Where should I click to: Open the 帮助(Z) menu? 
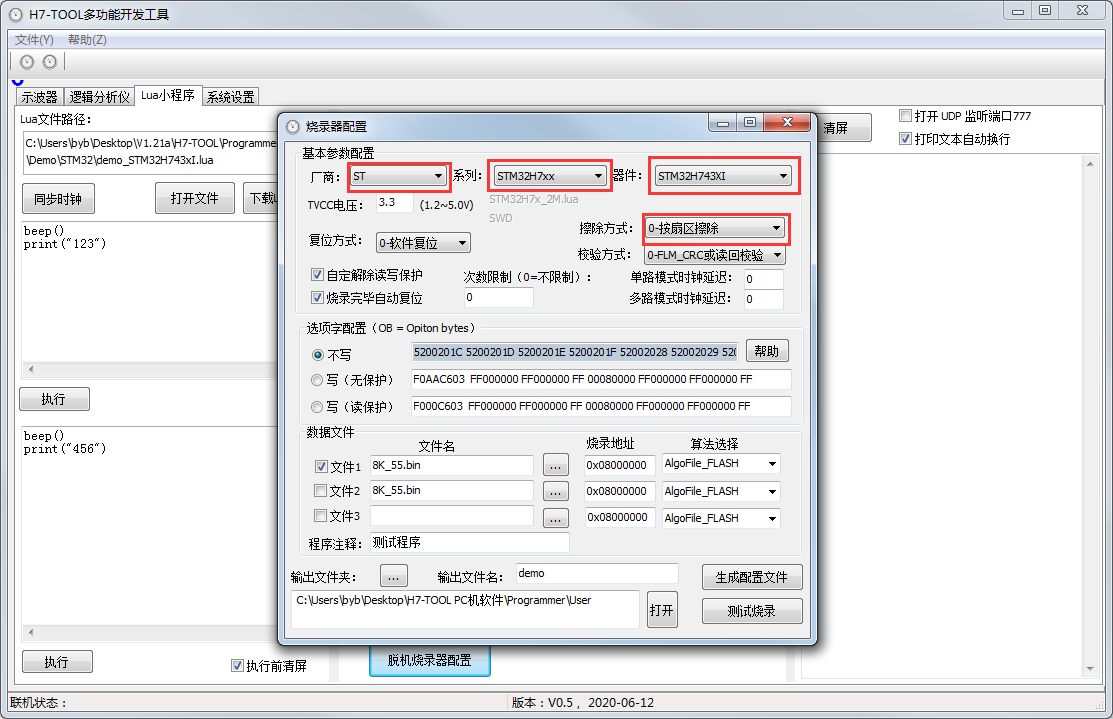click(x=87, y=40)
